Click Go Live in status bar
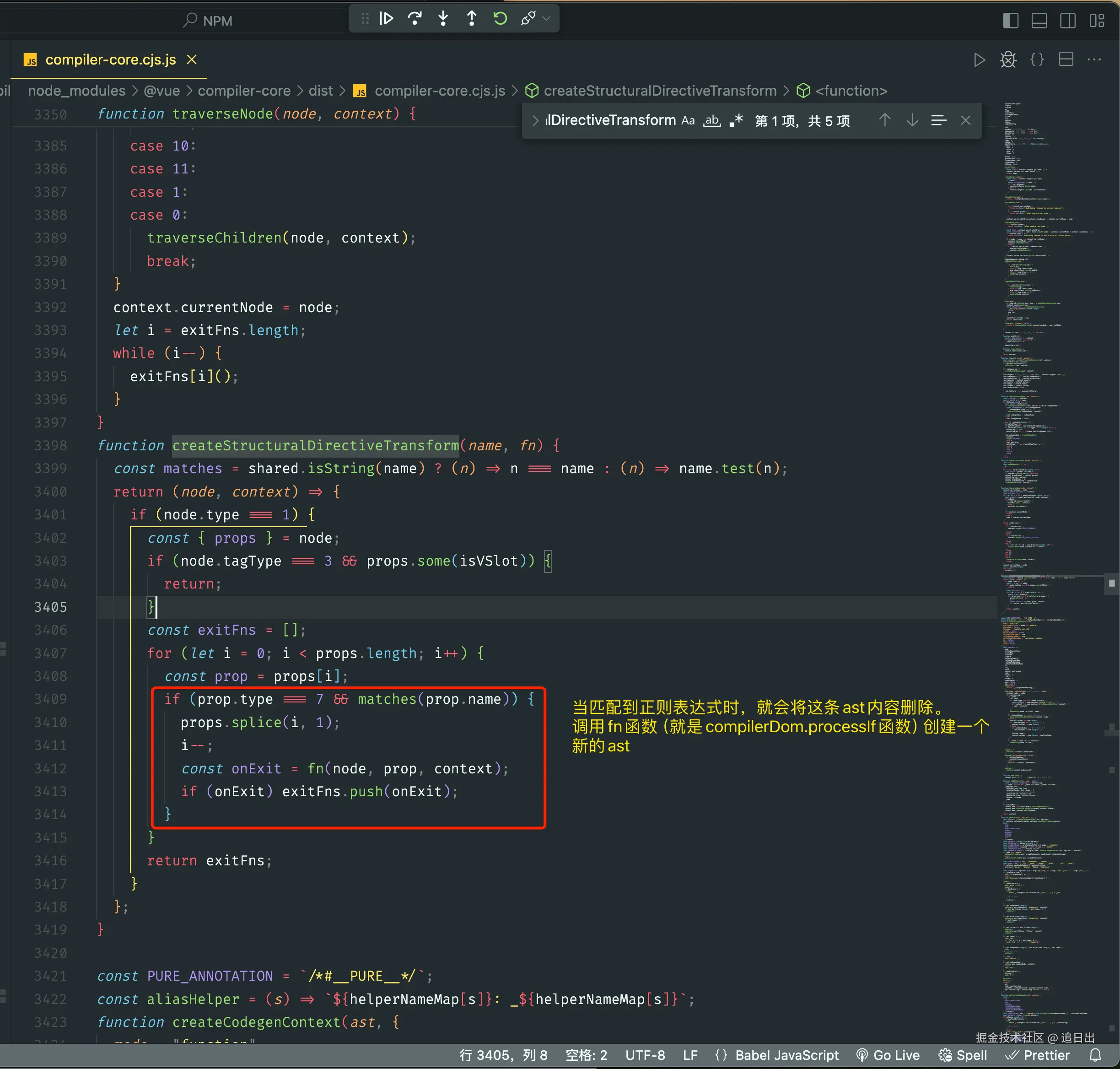Image resolution: width=1120 pixels, height=1069 pixels. 888,1055
